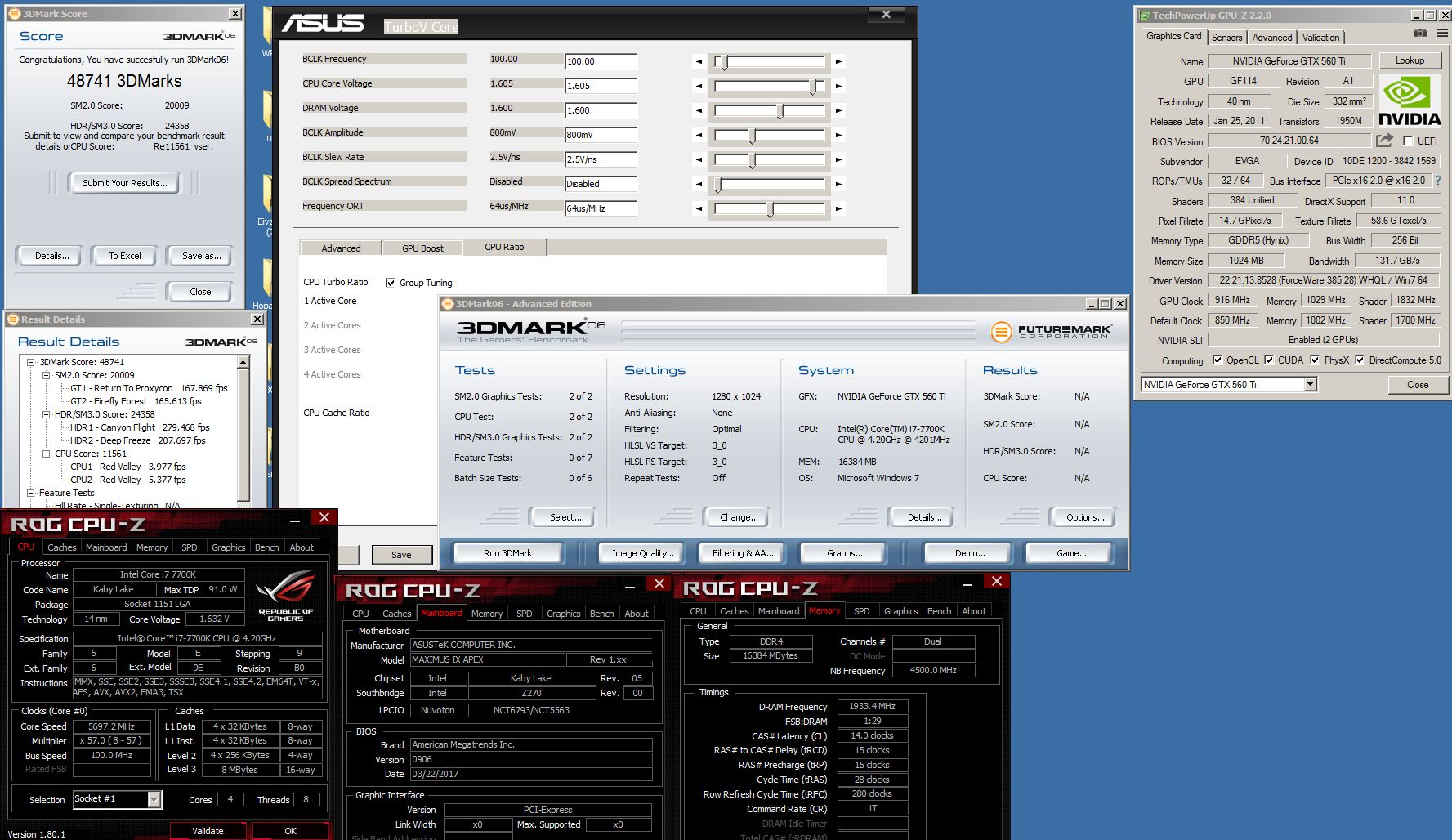Switch to the Sensors tab in GPU-Z

pos(1226,38)
